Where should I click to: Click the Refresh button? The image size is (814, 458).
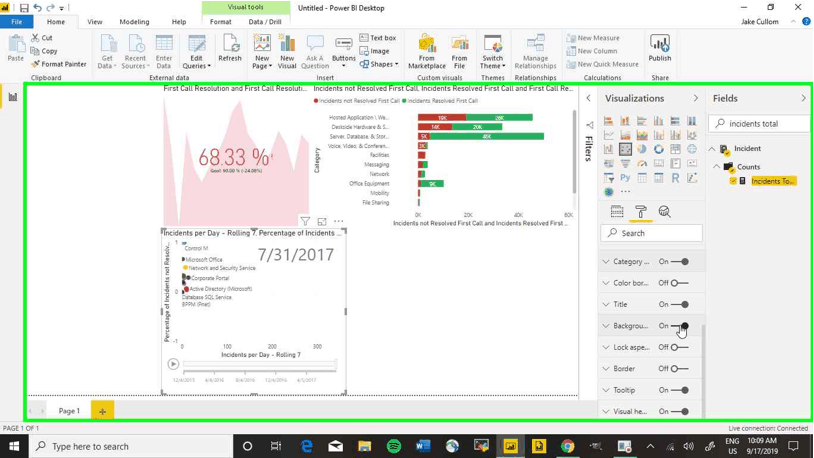point(230,48)
